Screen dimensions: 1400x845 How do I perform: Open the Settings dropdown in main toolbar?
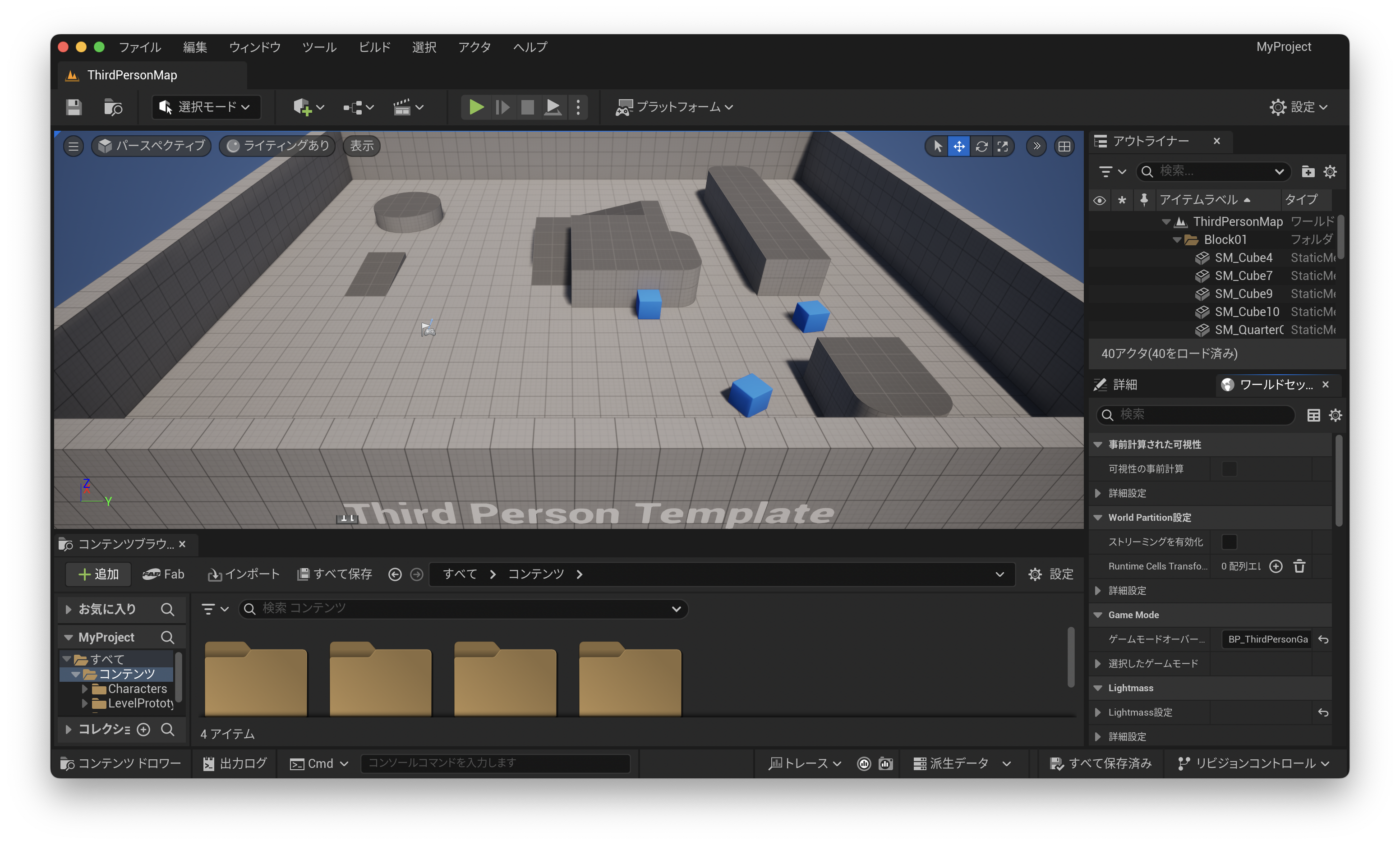[x=1299, y=107]
